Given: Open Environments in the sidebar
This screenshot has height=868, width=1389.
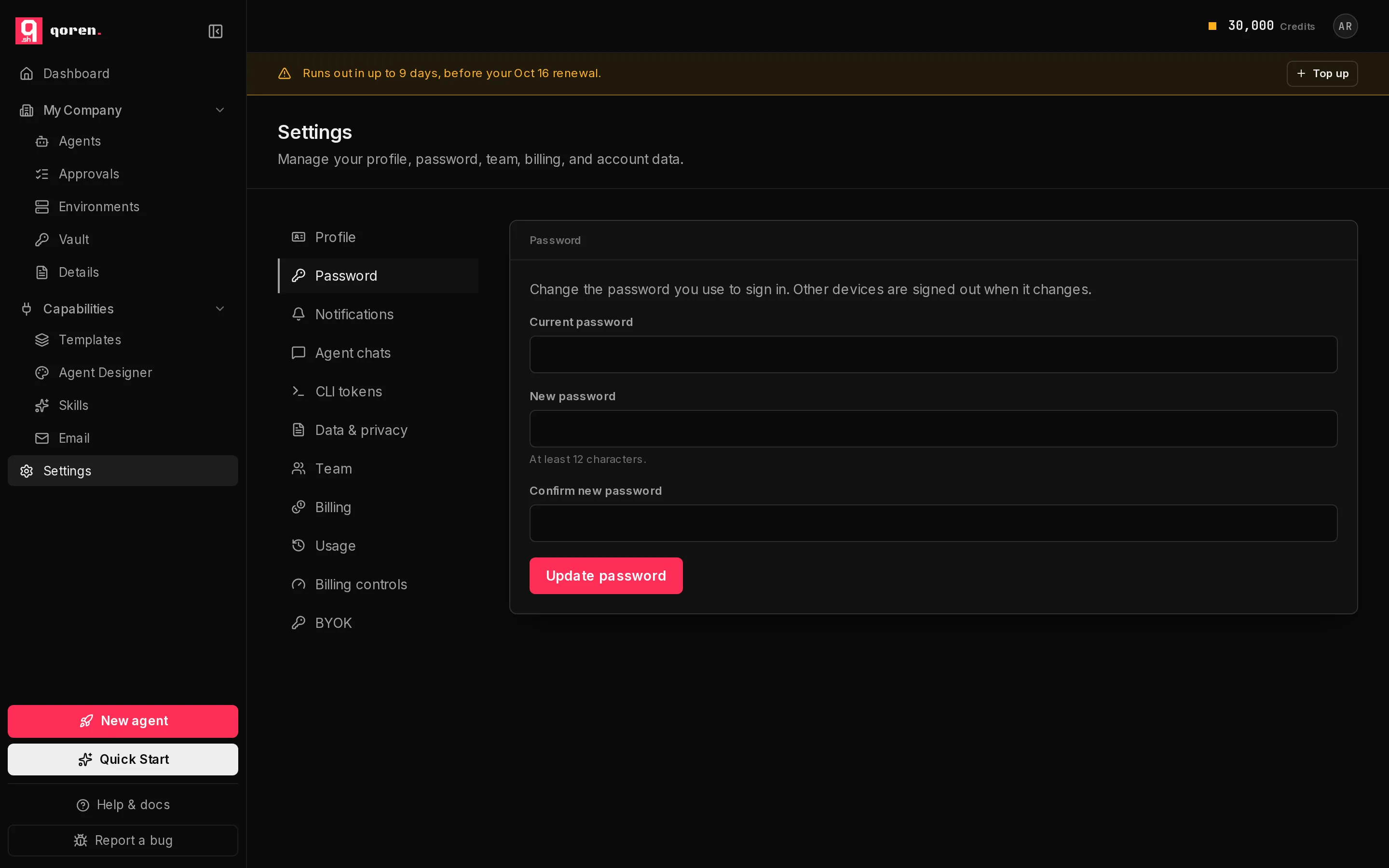Looking at the screenshot, I should [130, 207].
